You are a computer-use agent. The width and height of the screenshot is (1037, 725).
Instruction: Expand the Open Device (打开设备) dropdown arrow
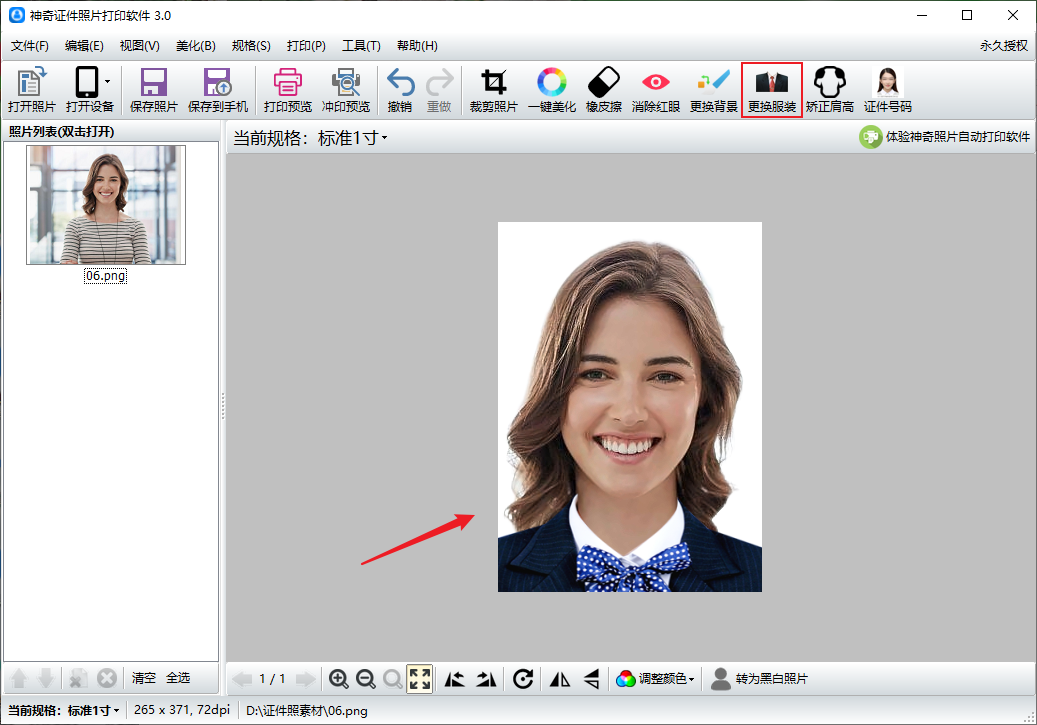point(108,82)
